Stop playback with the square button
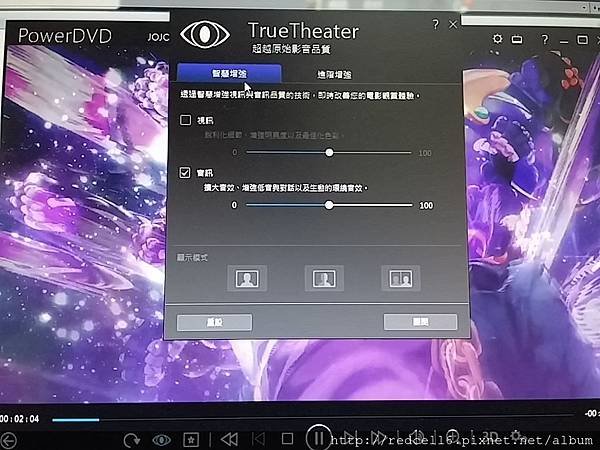The height and width of the screenshot is (450, 600). coord(287,439)
